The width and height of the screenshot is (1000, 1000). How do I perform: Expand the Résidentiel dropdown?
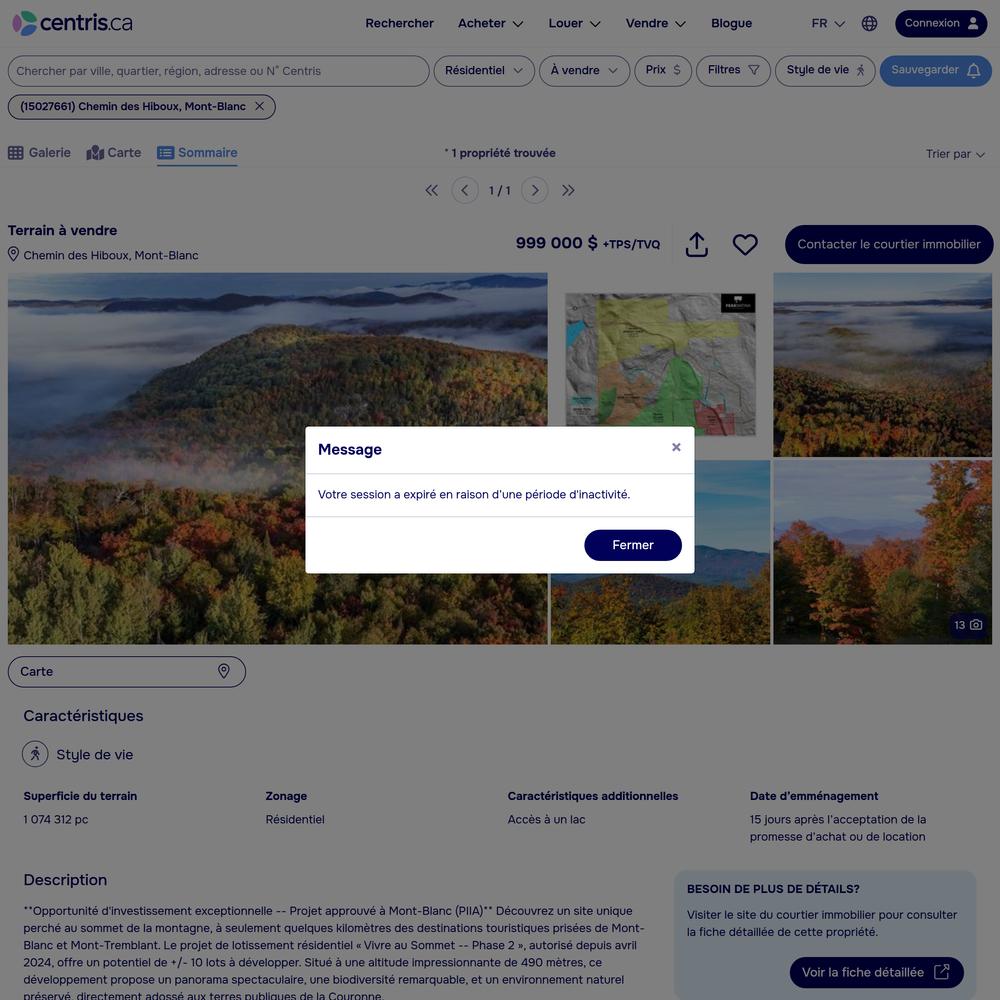pos(484,71)
